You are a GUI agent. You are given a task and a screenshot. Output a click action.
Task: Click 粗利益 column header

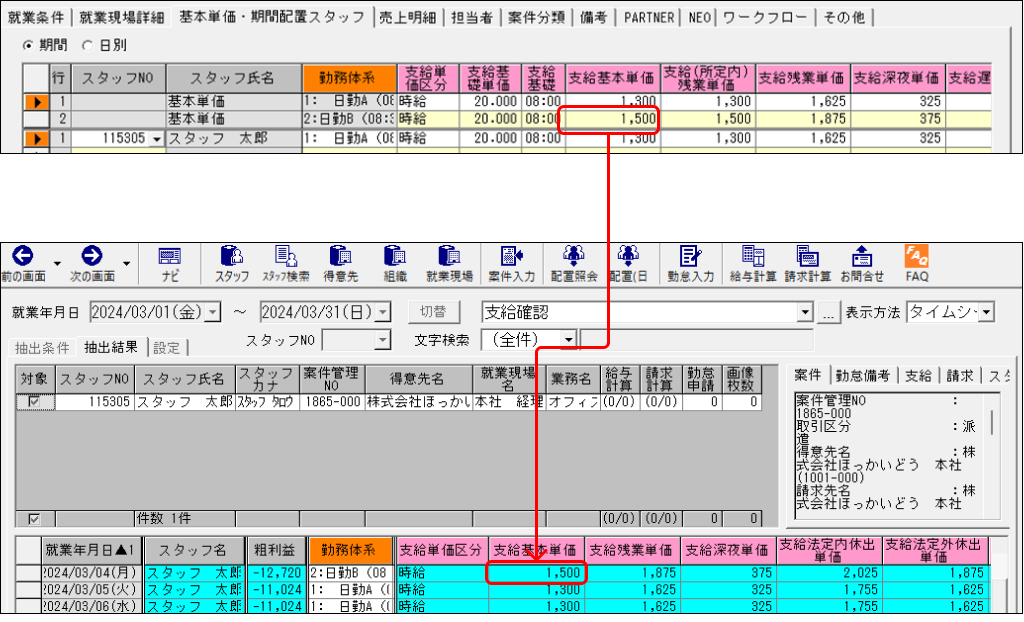[x=276, y=550]
